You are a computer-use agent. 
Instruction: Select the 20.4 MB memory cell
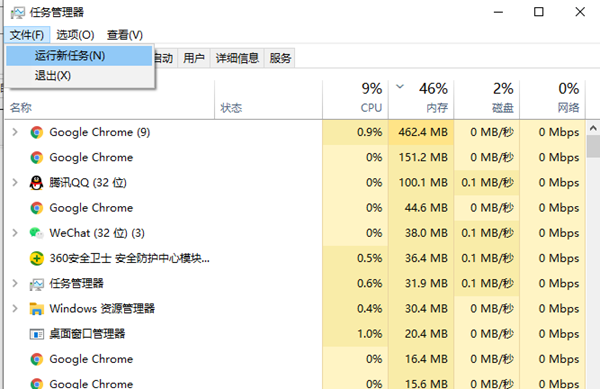pyautogui.click(x=421, y=334)
